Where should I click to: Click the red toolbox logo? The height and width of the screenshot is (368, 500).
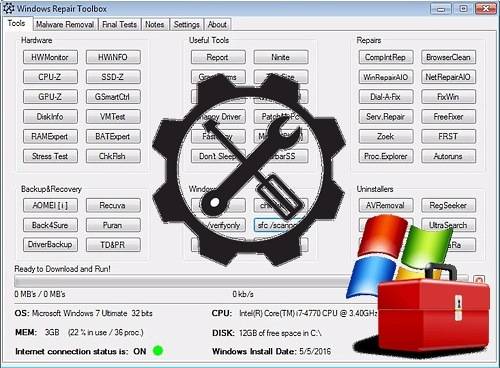[433, 313]
